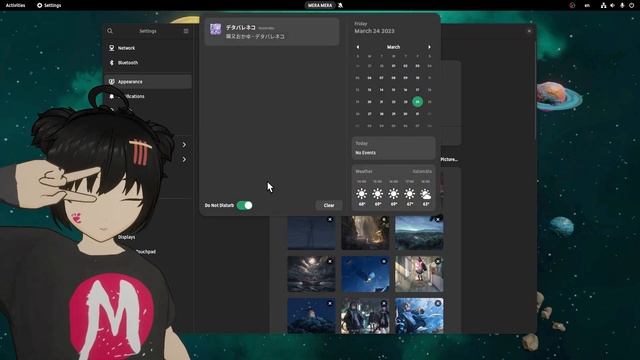Close the Settings window
Screen dimensions: 640x360
[529, 31]
